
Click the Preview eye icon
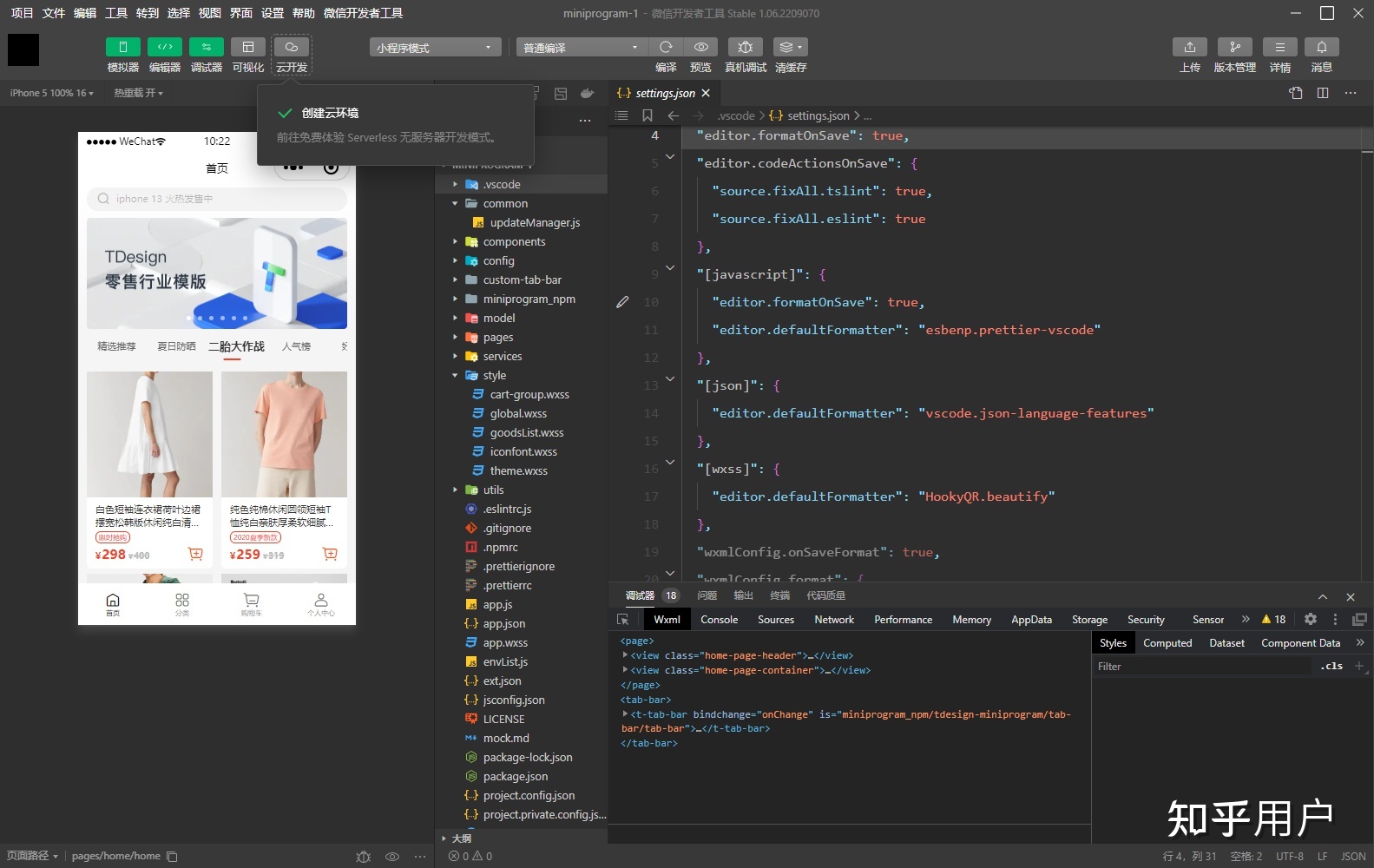701,47
